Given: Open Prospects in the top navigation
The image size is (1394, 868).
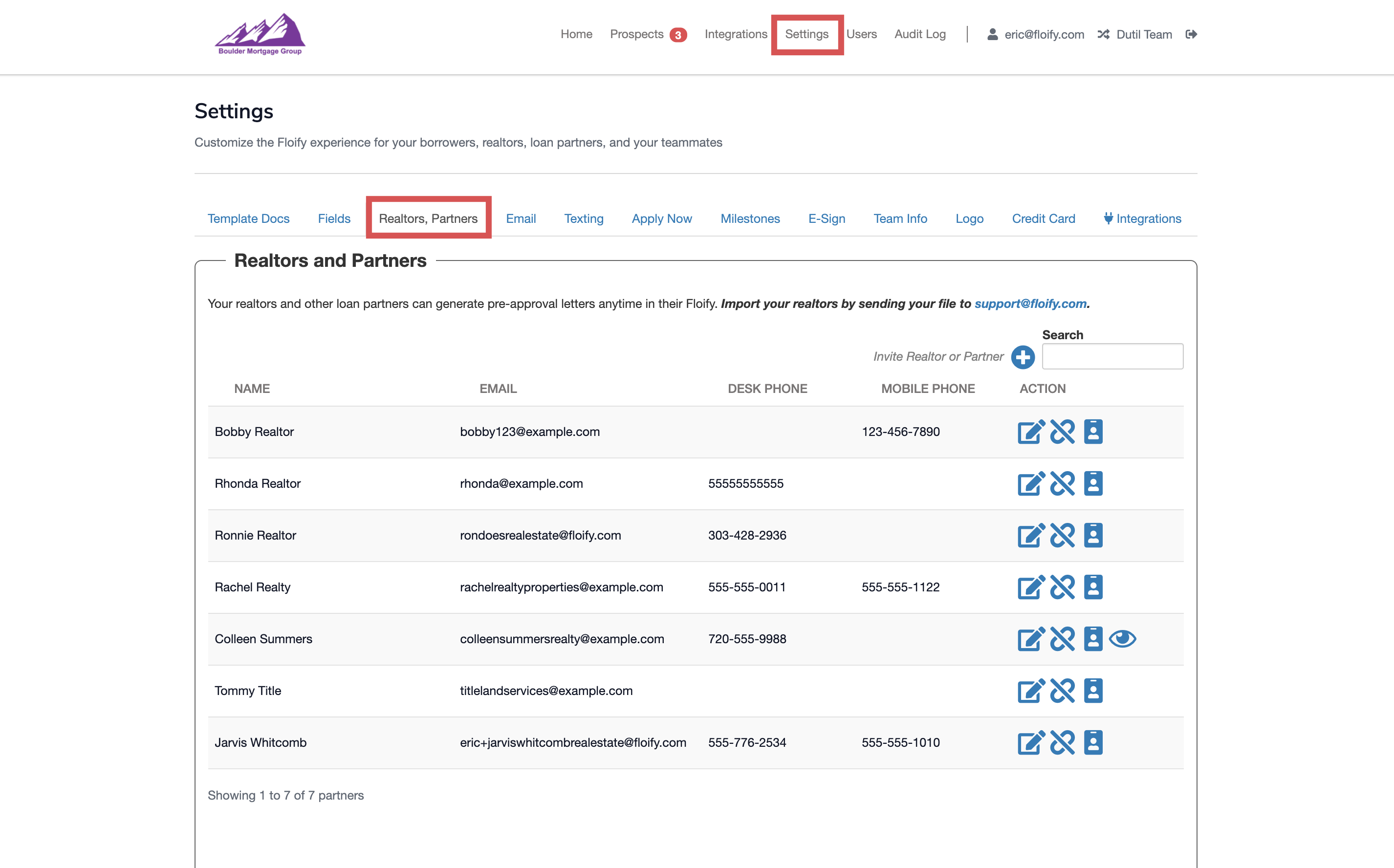Looking at the screenshot, I should pos(636,34).
